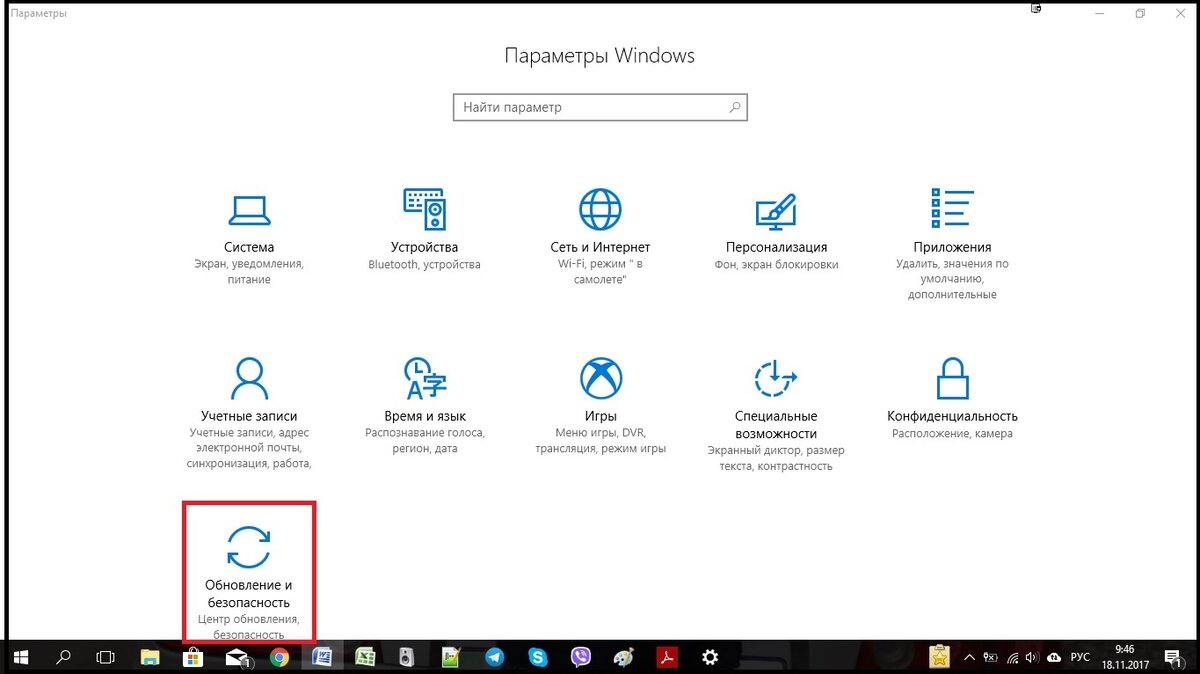Click the Settings gear on taskbar

pos(710,657)
